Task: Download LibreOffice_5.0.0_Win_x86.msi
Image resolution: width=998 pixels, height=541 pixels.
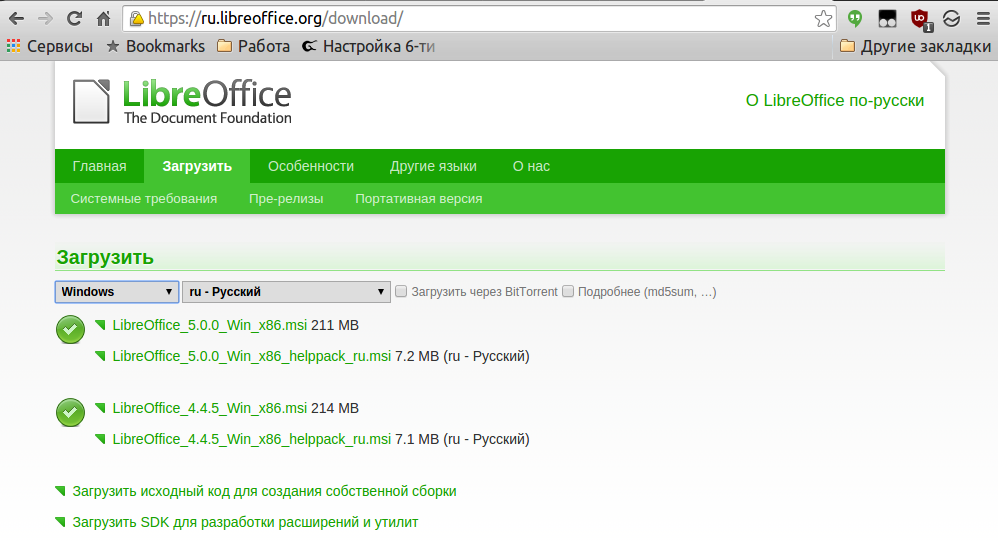Action: (x=209, y=325)
